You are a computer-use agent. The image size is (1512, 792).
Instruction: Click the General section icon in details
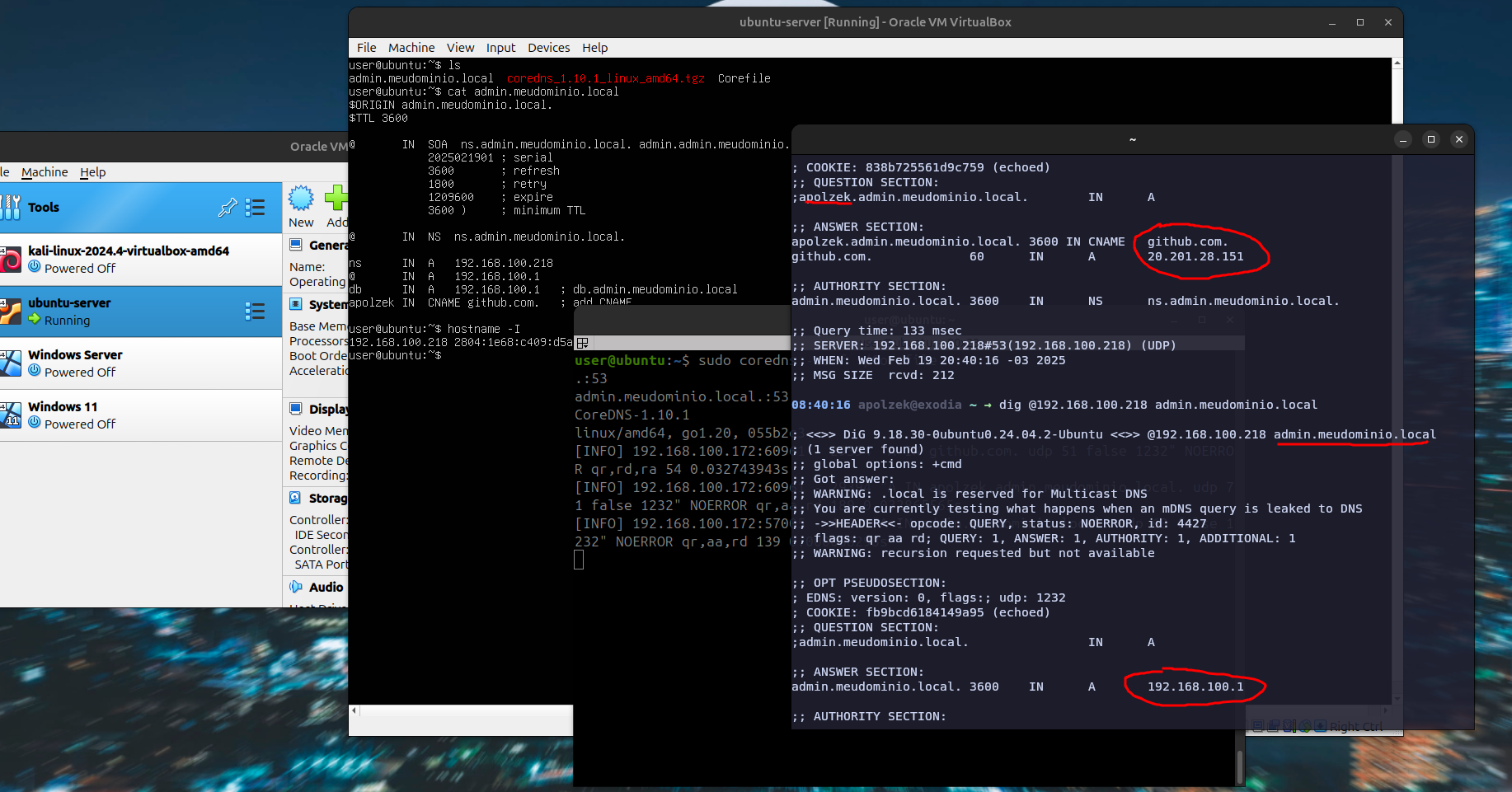pyautogui.click(x=296, y=245)
